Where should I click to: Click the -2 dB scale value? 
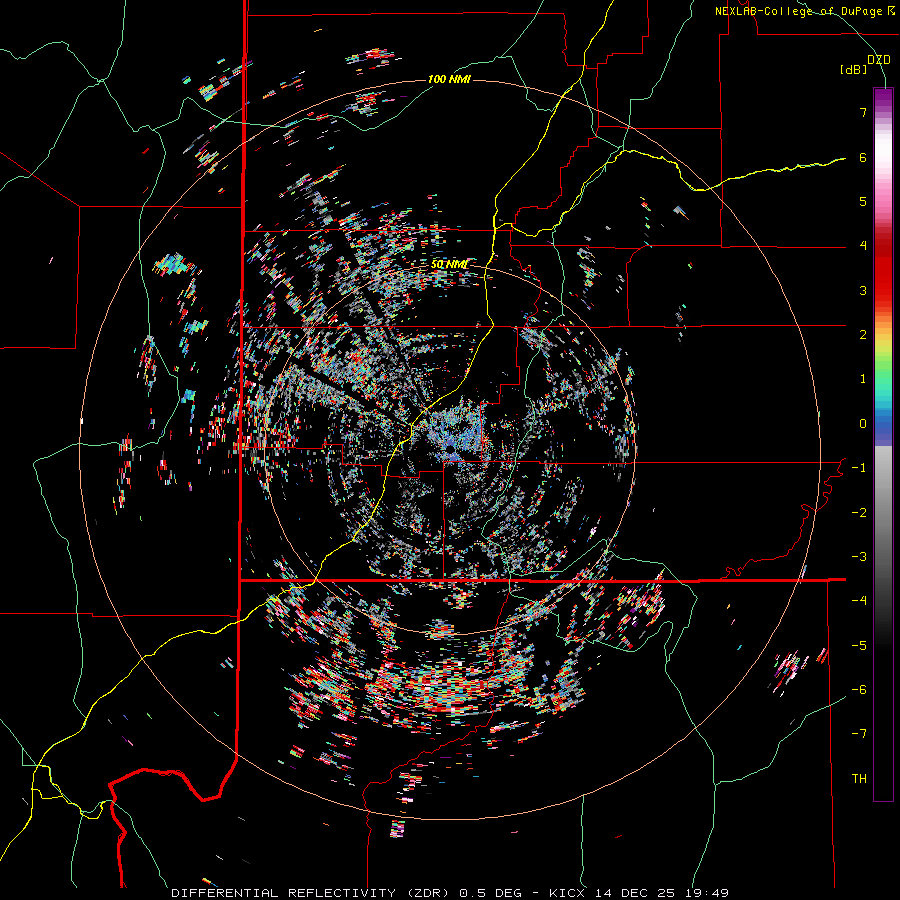point(859,513)
